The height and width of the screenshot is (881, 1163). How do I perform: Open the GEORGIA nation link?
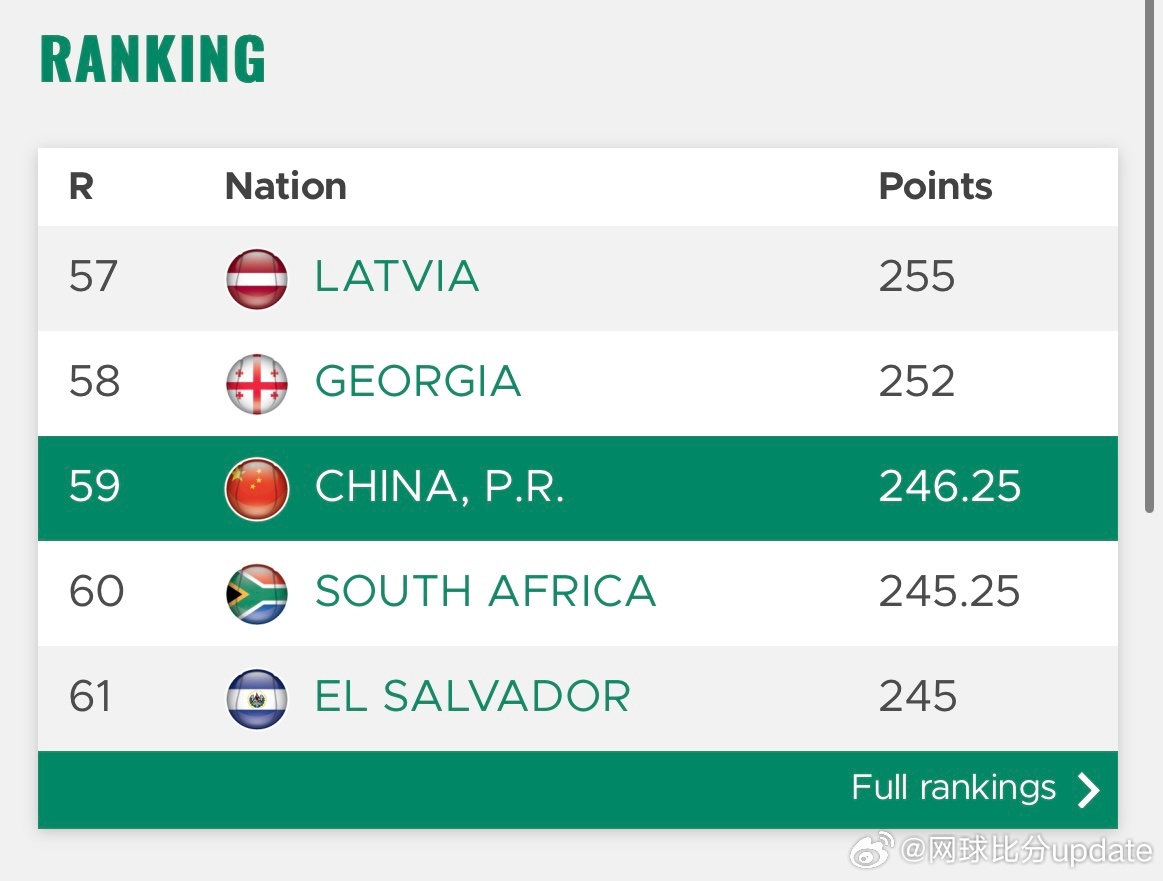point(418,382)
